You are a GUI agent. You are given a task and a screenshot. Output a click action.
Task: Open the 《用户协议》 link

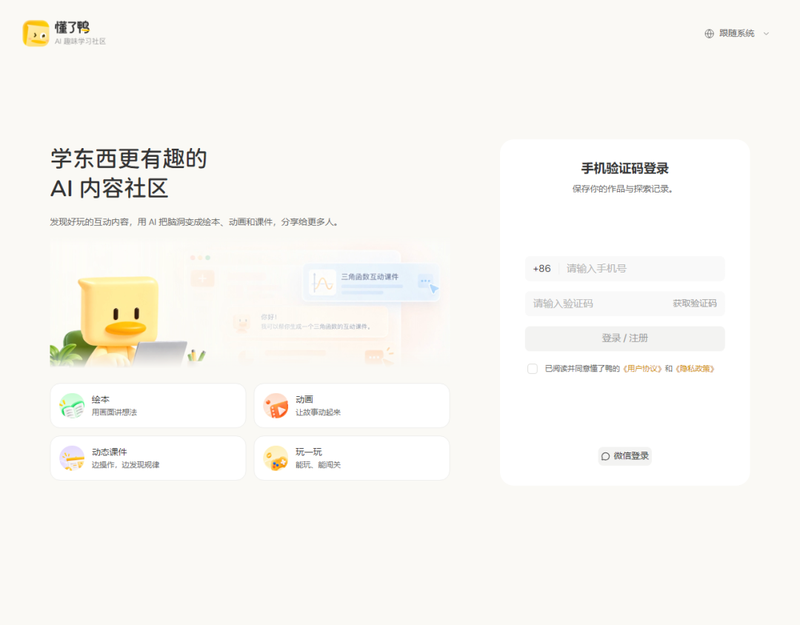point(642,369)
